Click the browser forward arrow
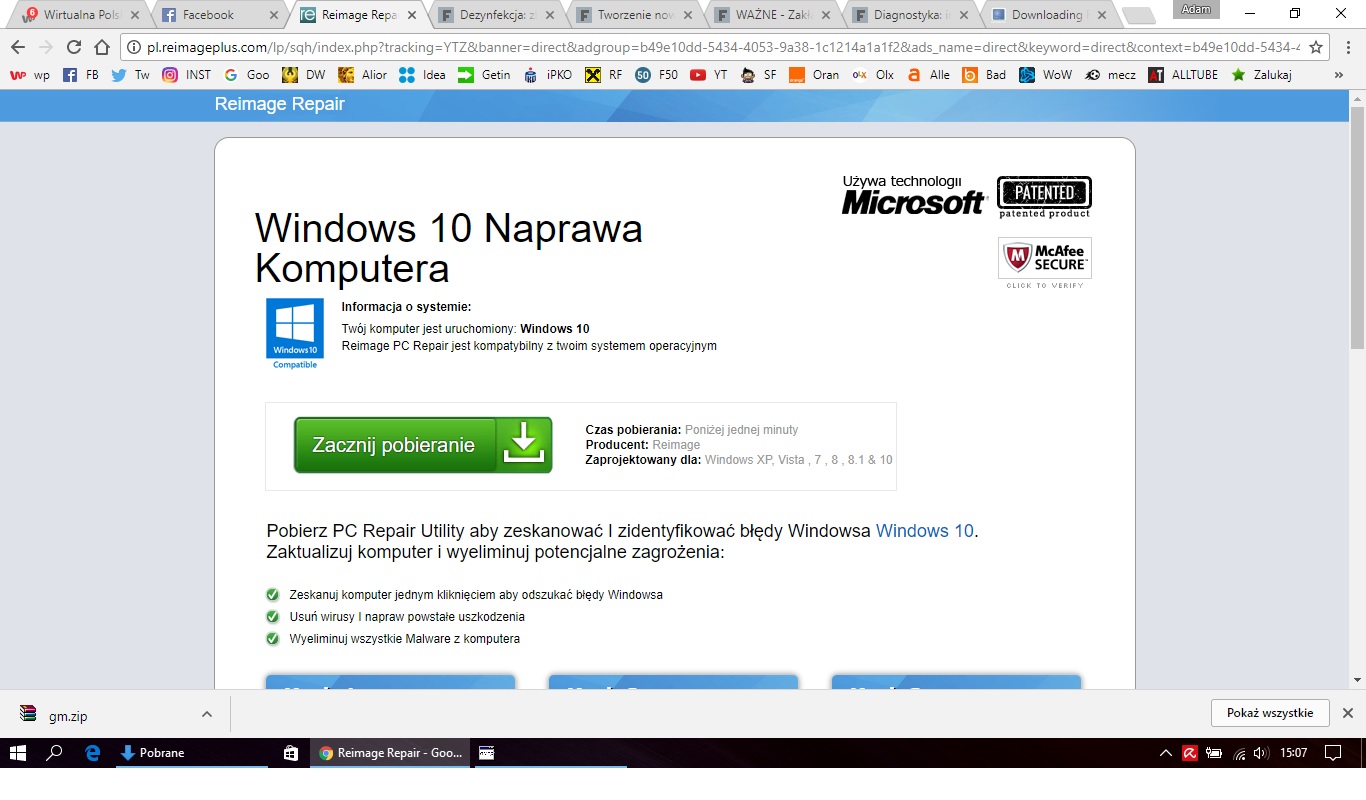Screen dimensions: 1366x800 [45, 47]
